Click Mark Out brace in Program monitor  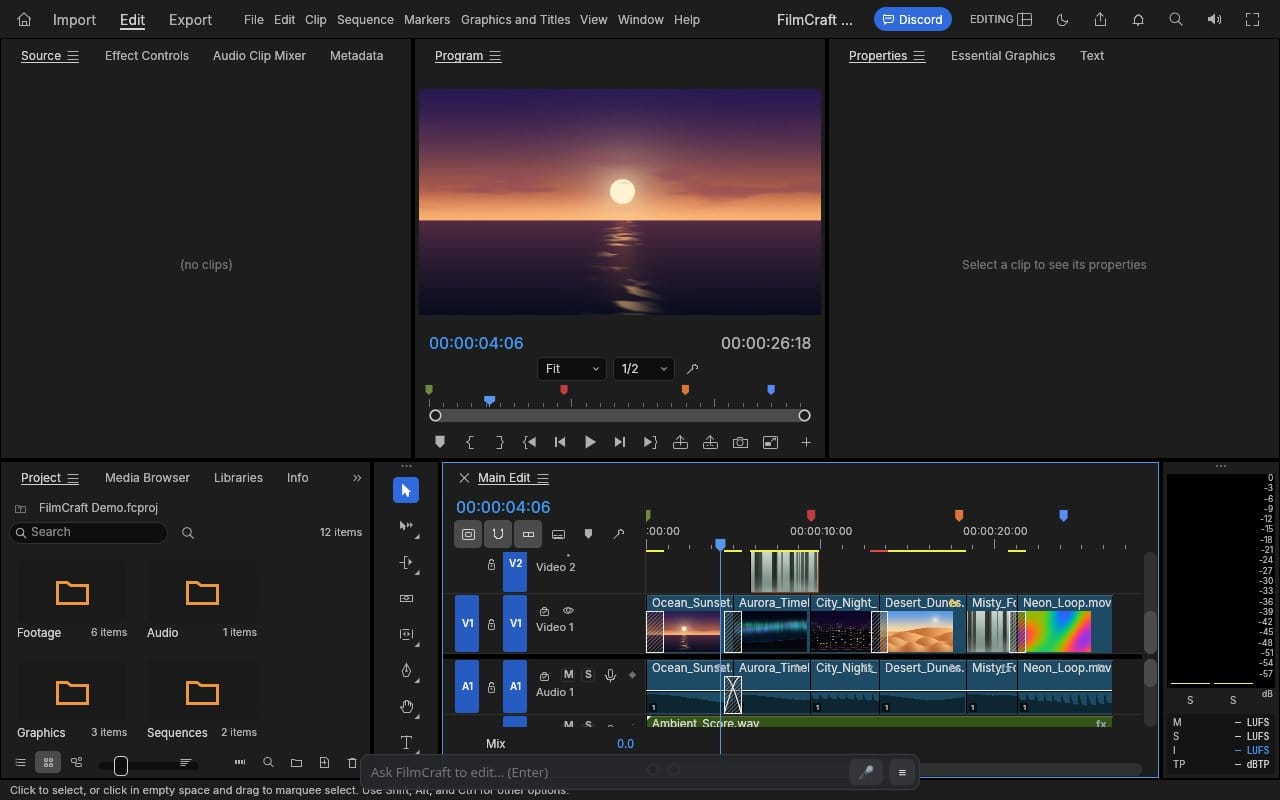500,442
